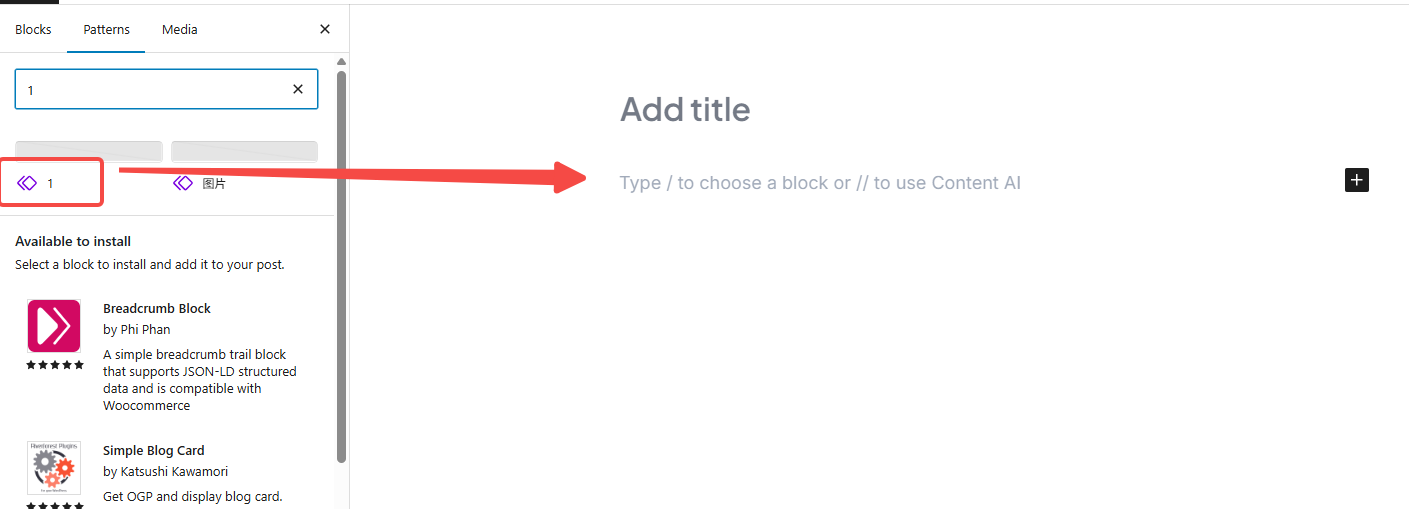The image size is (1409, 509).
Task: Click the inserter scrollbar up arrow
Action: pos(341,62)
